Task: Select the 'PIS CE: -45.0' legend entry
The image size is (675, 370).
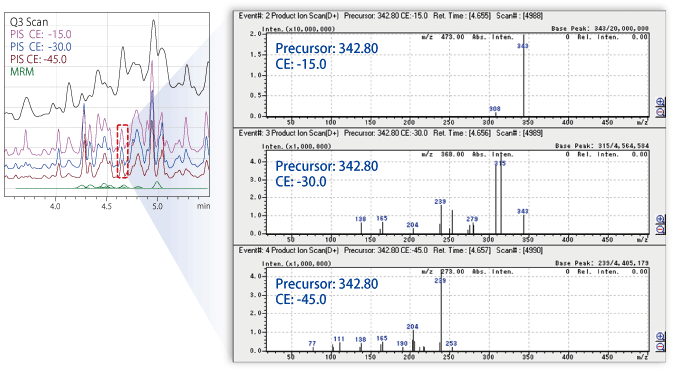Action: 38,59
